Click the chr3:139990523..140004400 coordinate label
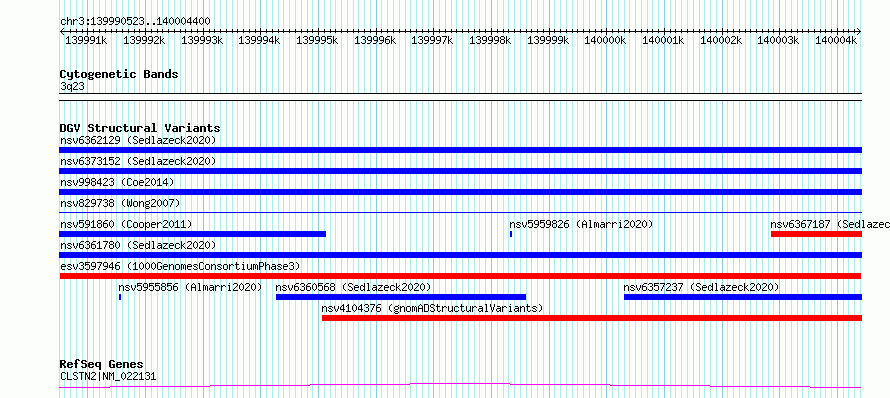Viewport: 890px width, 398px height. click(x=135, y=22)
